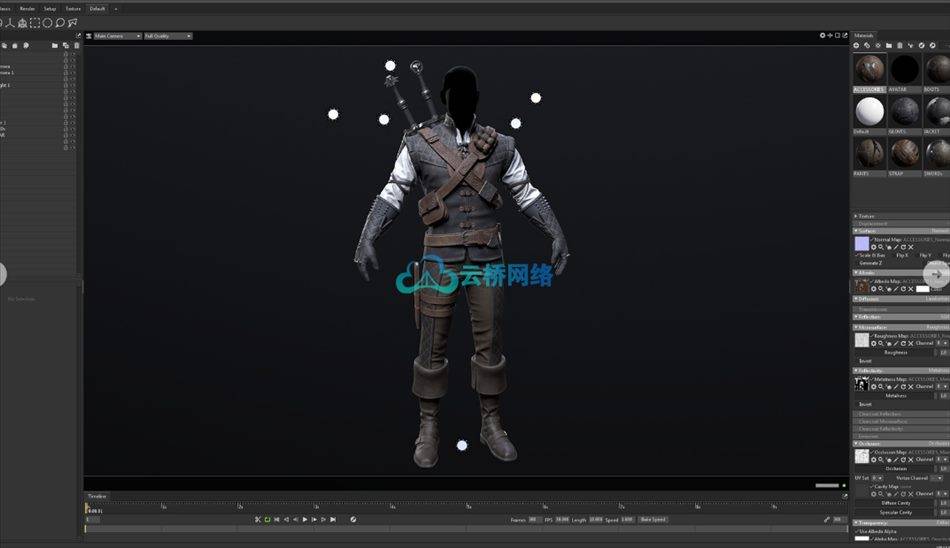Image resolution: width=950 pixels, height=548 pixels.
Task: Clear the Normal Map with X icon
Action: 911,247
